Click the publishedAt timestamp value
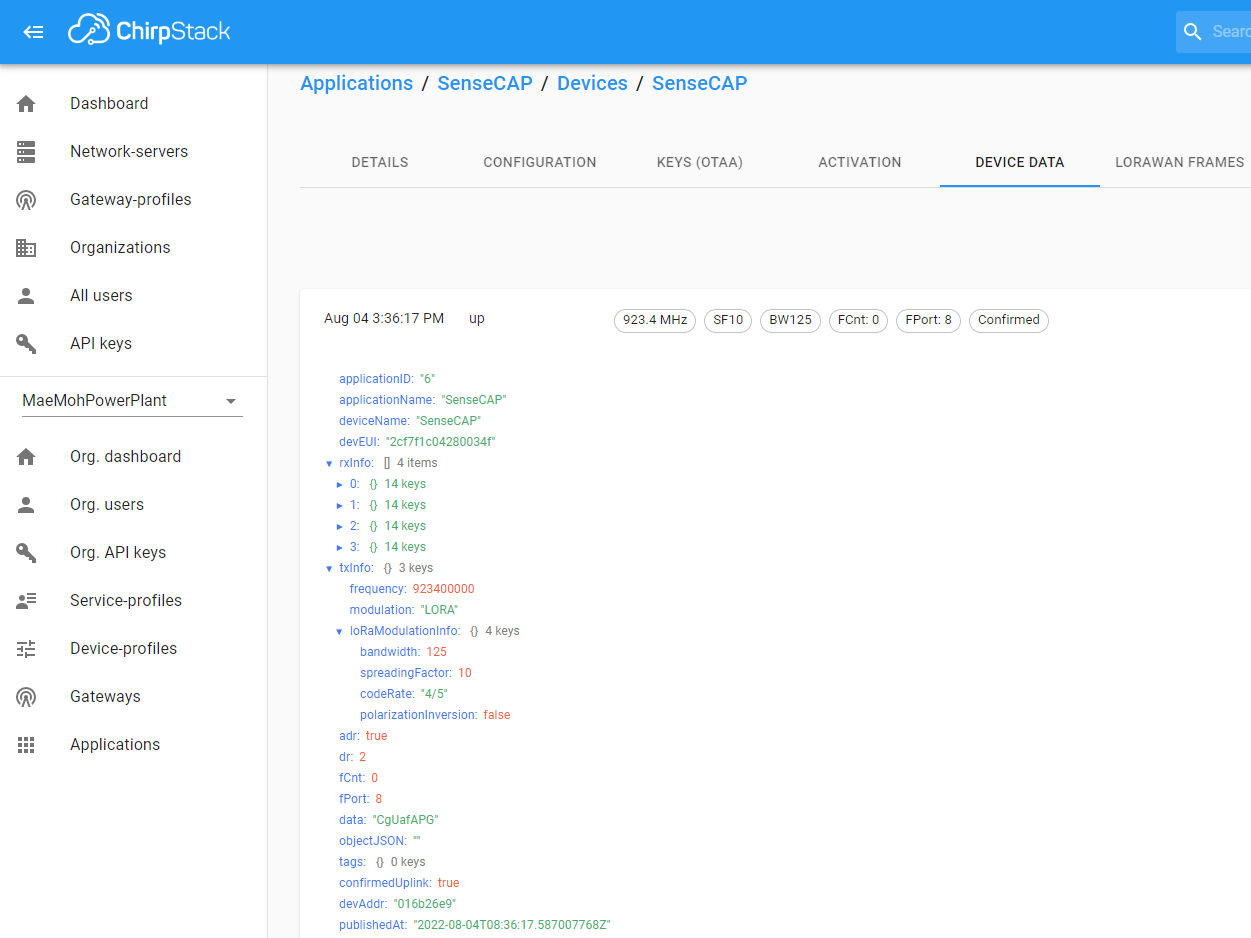The height and width of the screenshot is (938, 1251). click(512, 925)
